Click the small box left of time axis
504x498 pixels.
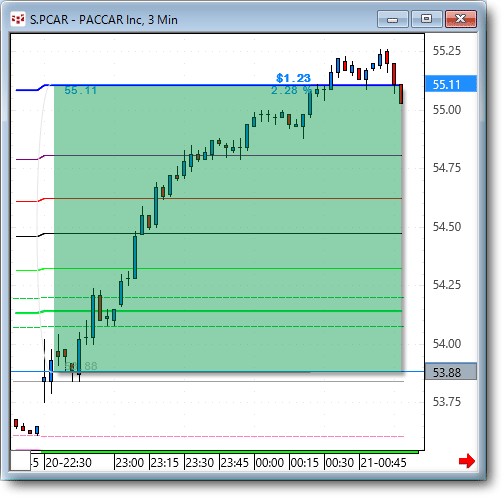click(x=21, y=460)
